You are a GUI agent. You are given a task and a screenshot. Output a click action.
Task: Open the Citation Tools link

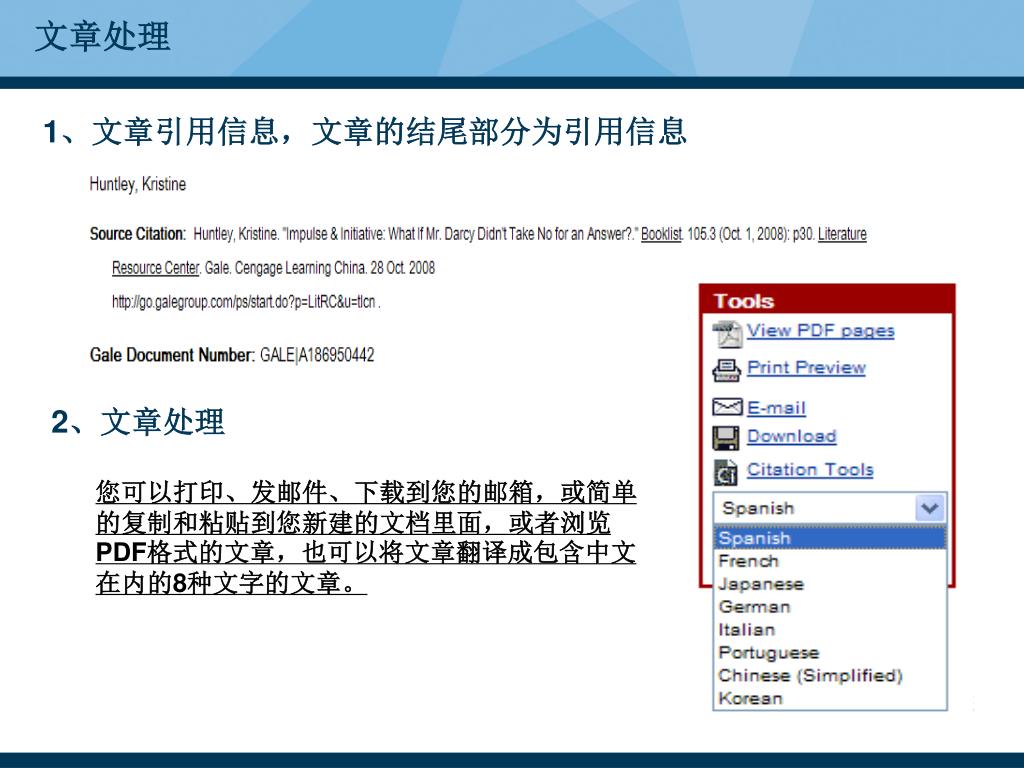(810, 470)
